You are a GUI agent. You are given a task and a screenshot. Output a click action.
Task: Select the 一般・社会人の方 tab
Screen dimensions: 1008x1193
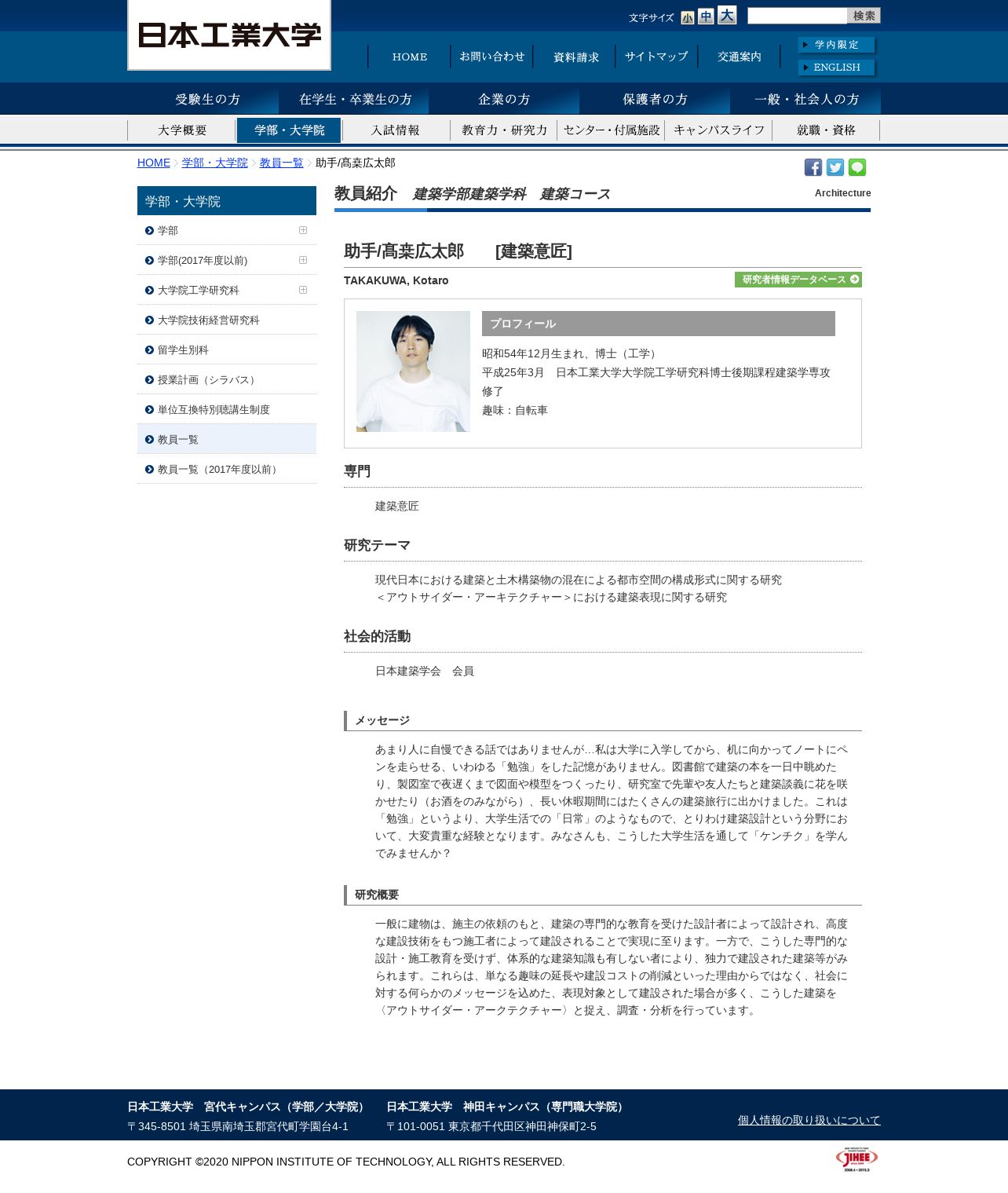(x=805, y=100)
